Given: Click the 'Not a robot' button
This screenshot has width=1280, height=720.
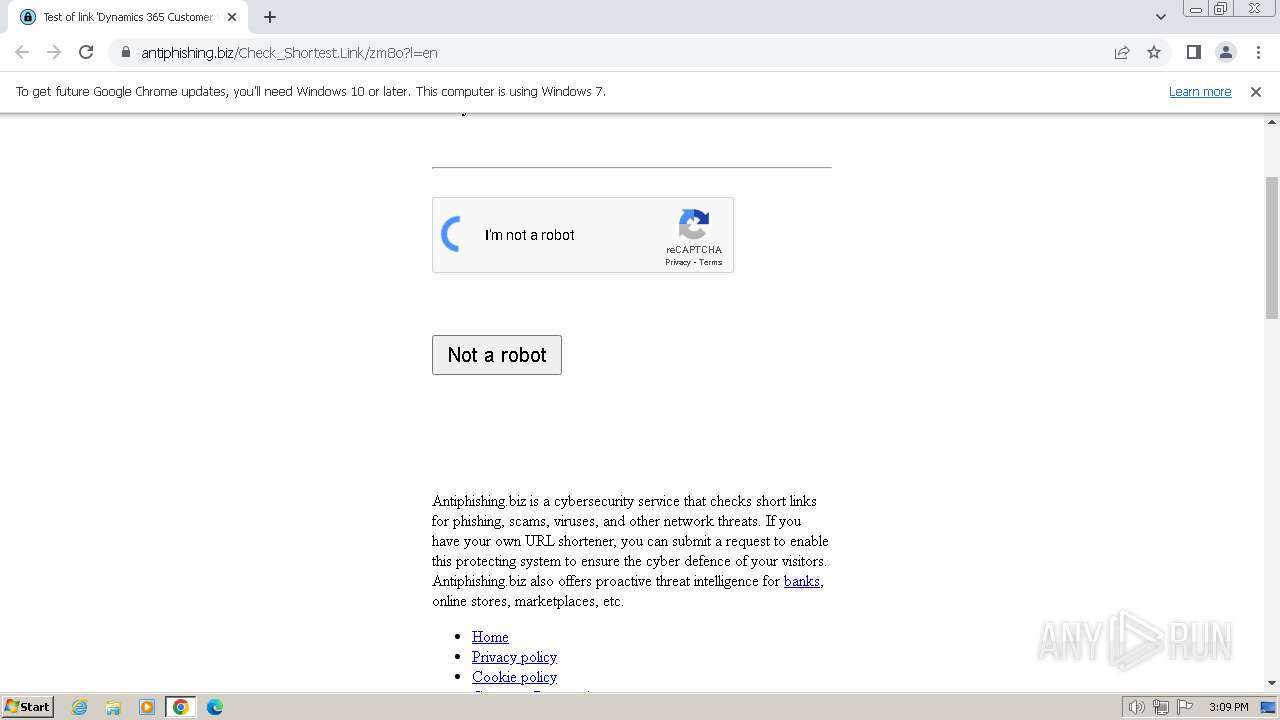Looking at the screenshot, I should (x=497, y=355).
